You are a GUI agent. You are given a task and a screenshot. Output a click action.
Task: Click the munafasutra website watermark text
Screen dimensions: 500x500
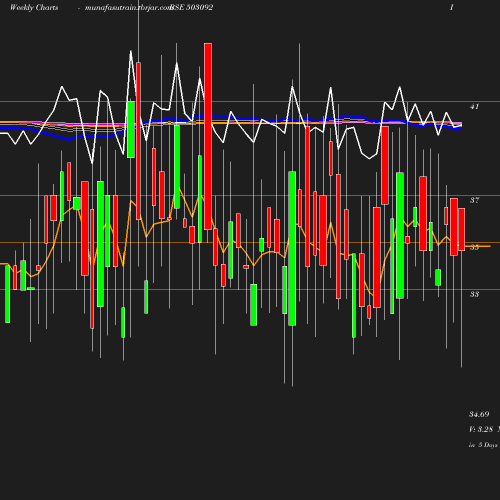point(128,8)
